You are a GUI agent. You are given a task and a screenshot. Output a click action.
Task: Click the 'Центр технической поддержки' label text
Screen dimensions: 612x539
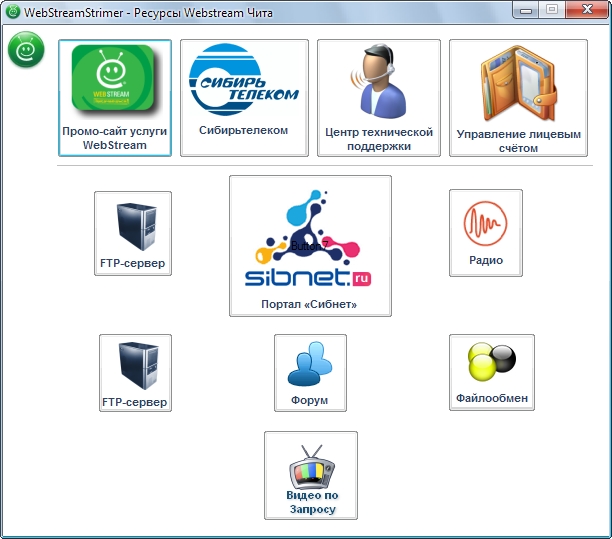point(379,139)
